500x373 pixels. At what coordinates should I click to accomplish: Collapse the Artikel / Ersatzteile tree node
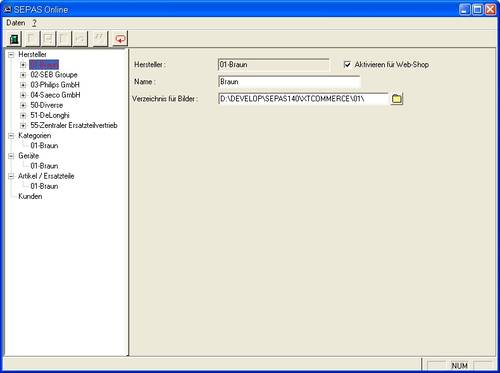coord(11,176)
